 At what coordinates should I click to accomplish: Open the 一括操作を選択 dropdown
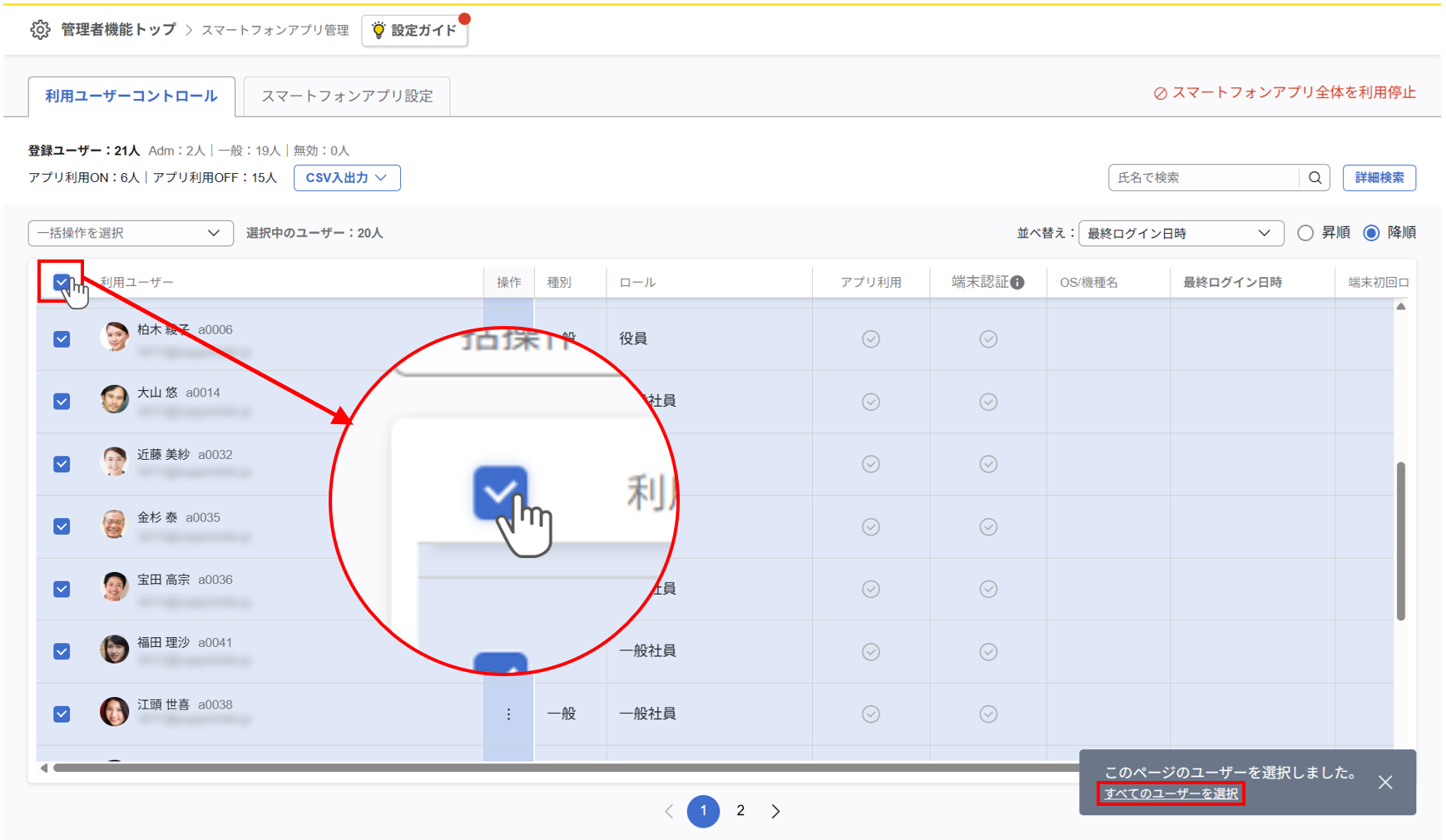point(130,233)
